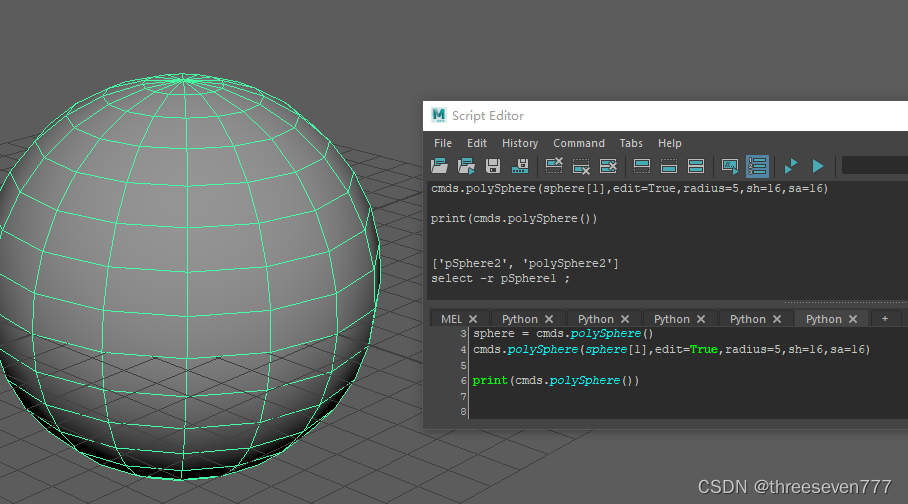Click the Clear History icon
Image resolution: width=908 pixels, height=504 pixels.
554,166
